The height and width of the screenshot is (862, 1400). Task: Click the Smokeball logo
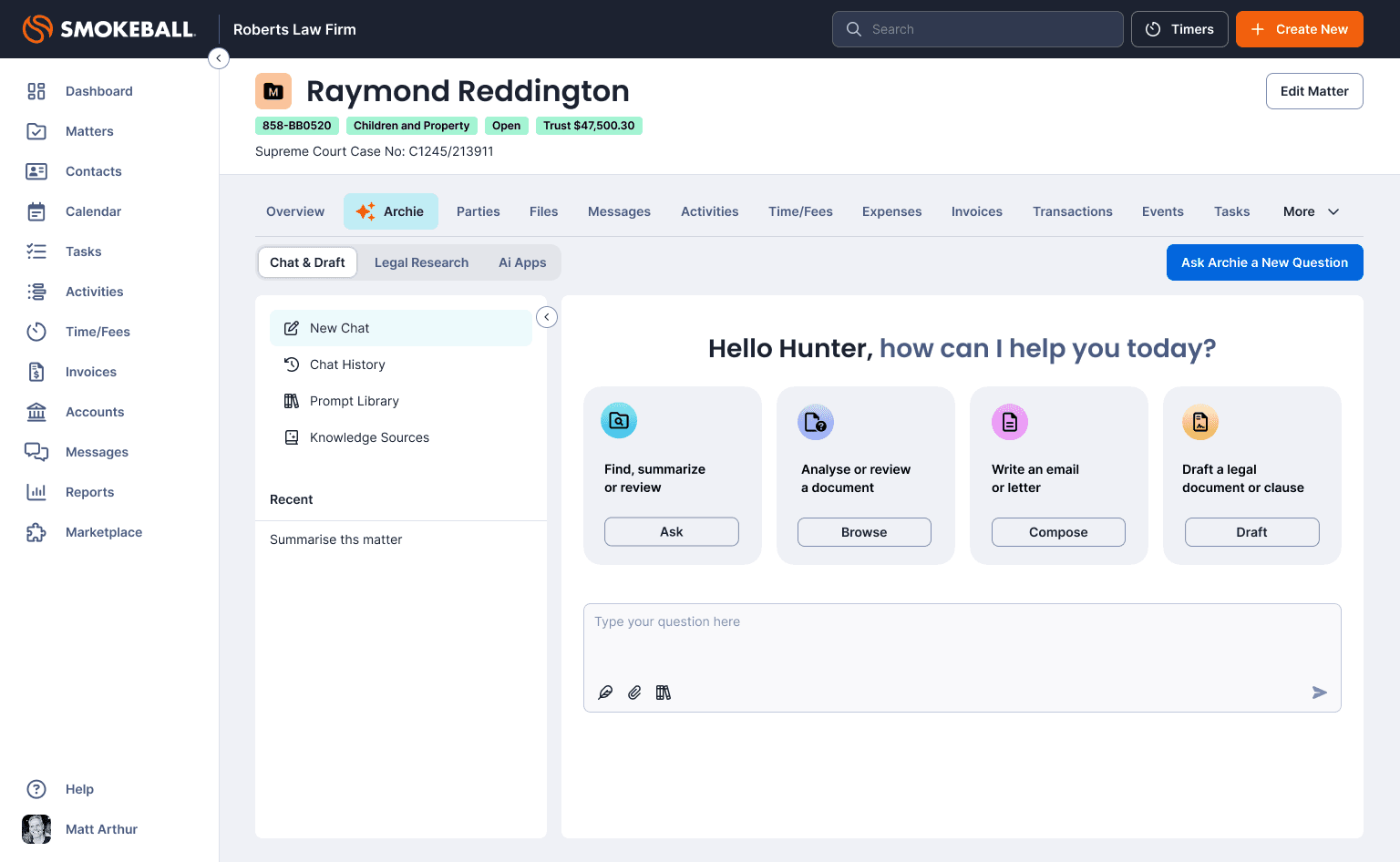click(108, 29)
